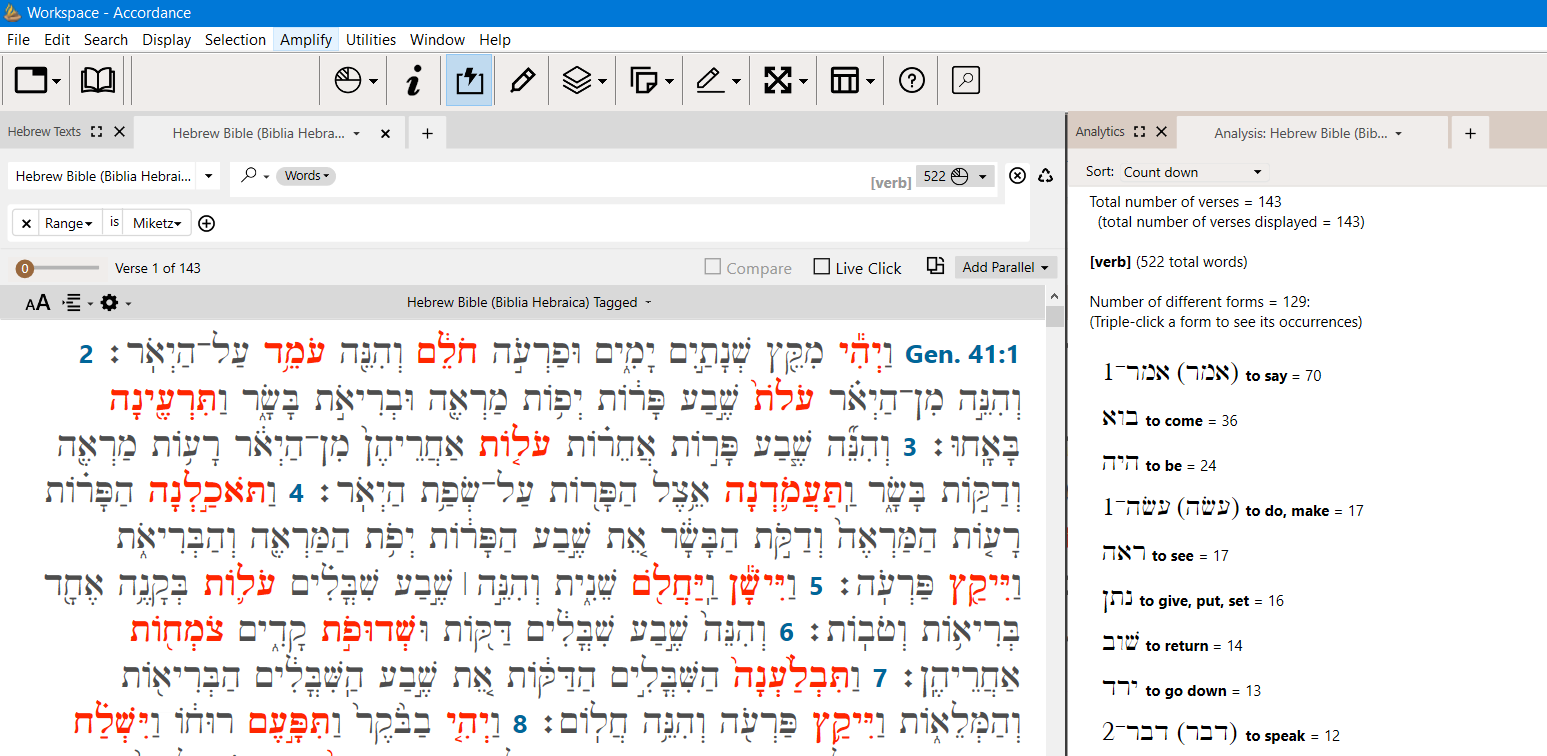
Task: Close the Hebrew Texts zone
Action: (119, 131)
